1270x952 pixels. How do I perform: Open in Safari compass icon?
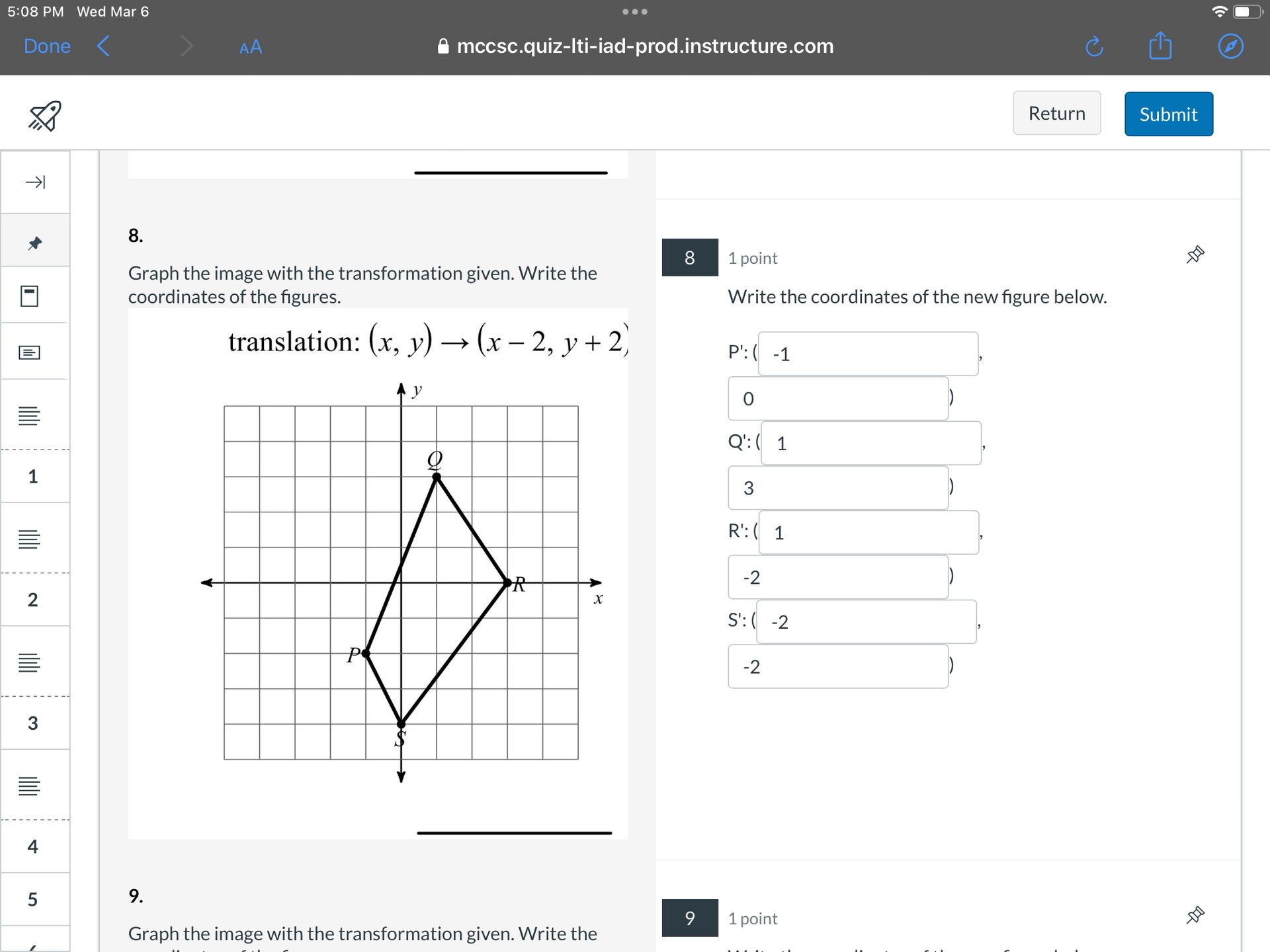pos(1230,46)
